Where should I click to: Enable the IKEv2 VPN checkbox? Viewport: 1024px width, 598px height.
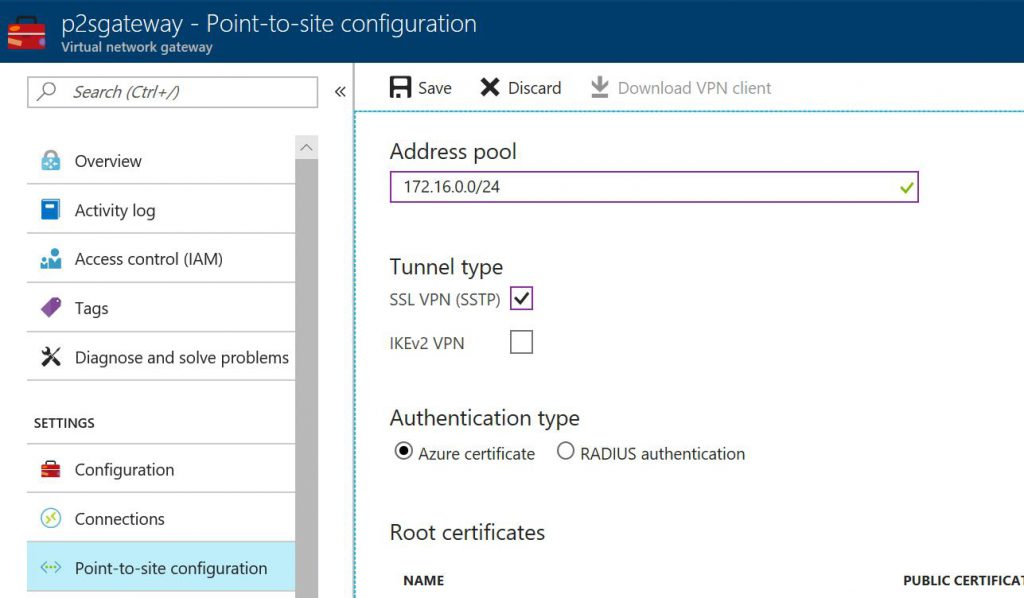coord(521,341)
